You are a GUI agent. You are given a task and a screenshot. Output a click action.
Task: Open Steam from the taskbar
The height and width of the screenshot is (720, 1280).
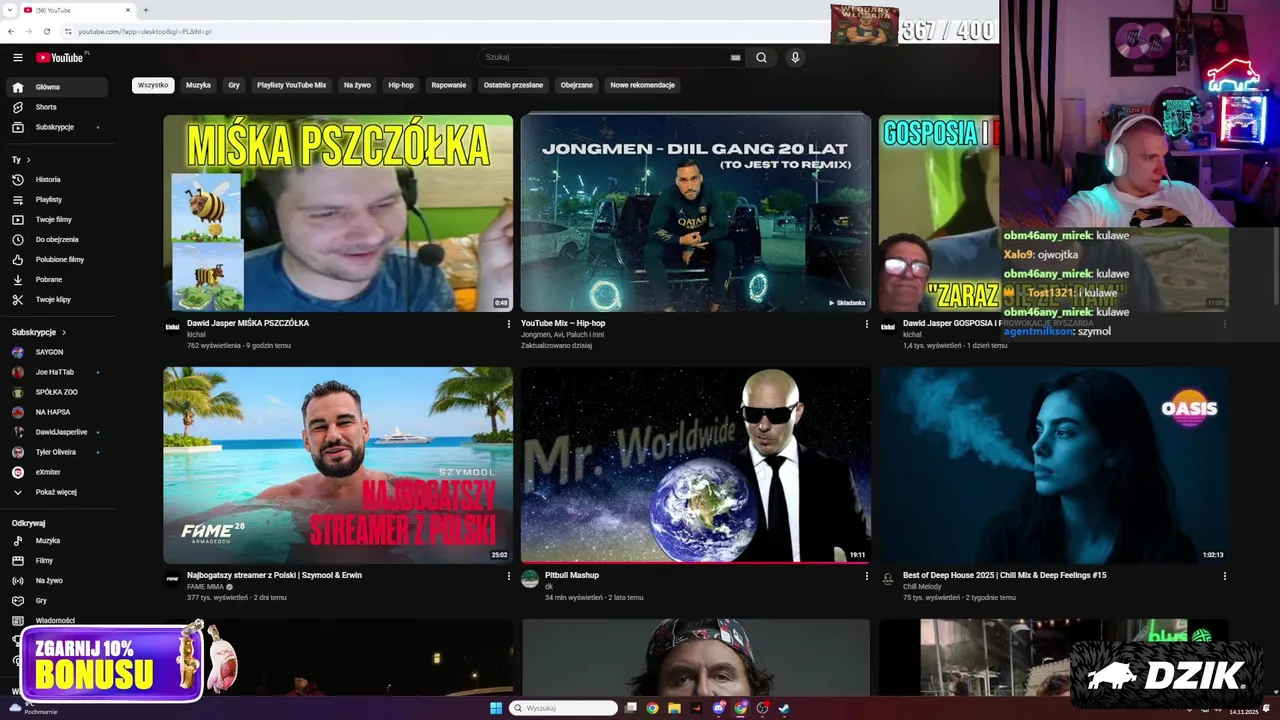point(784,708)
